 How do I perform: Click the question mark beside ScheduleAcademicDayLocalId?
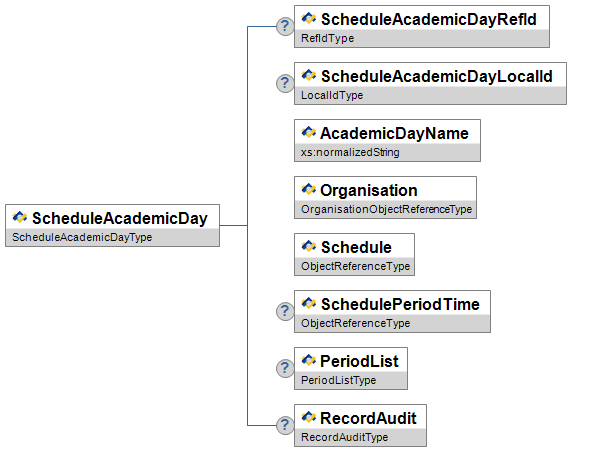point(285,83)
